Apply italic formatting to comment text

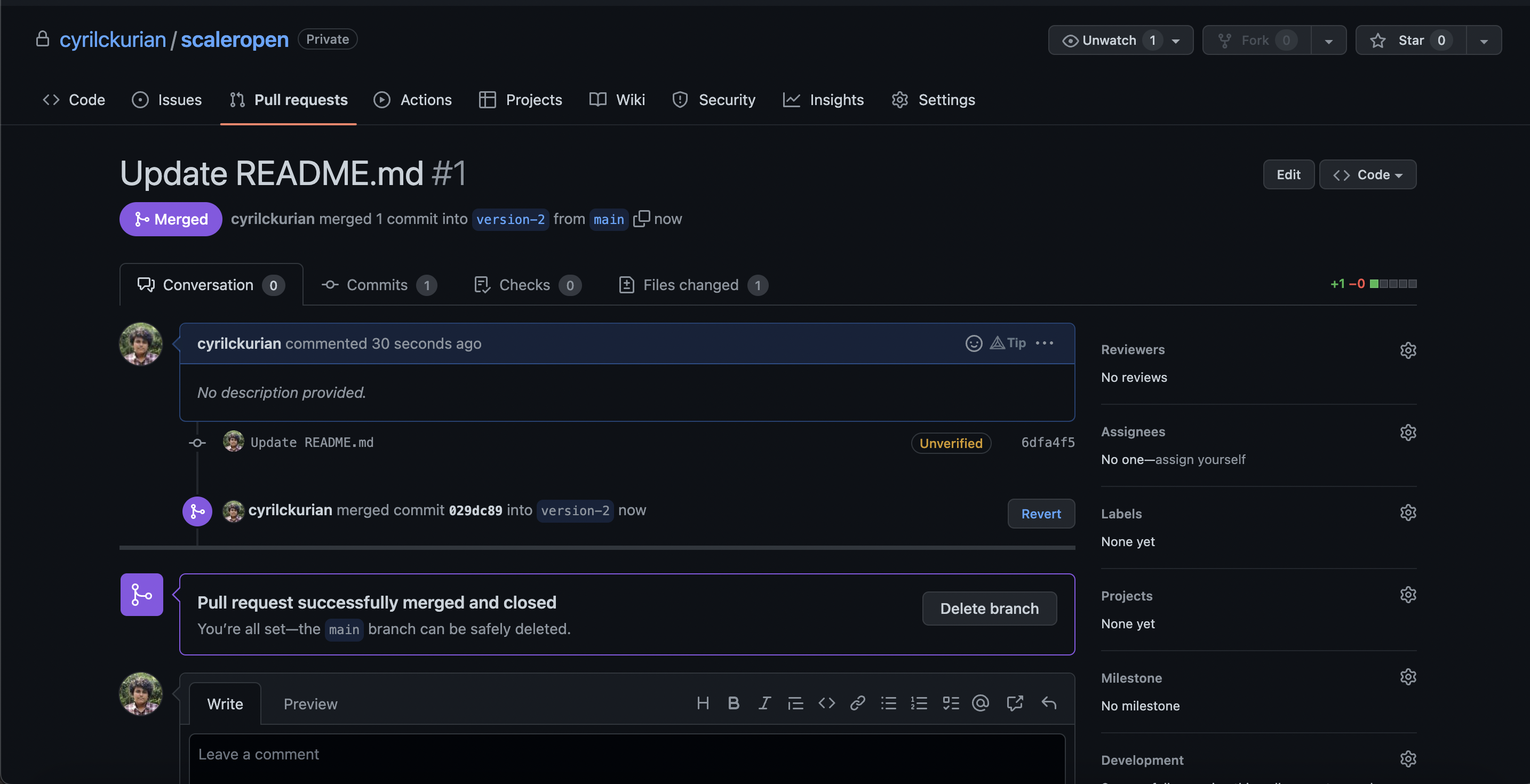[764, 703]
